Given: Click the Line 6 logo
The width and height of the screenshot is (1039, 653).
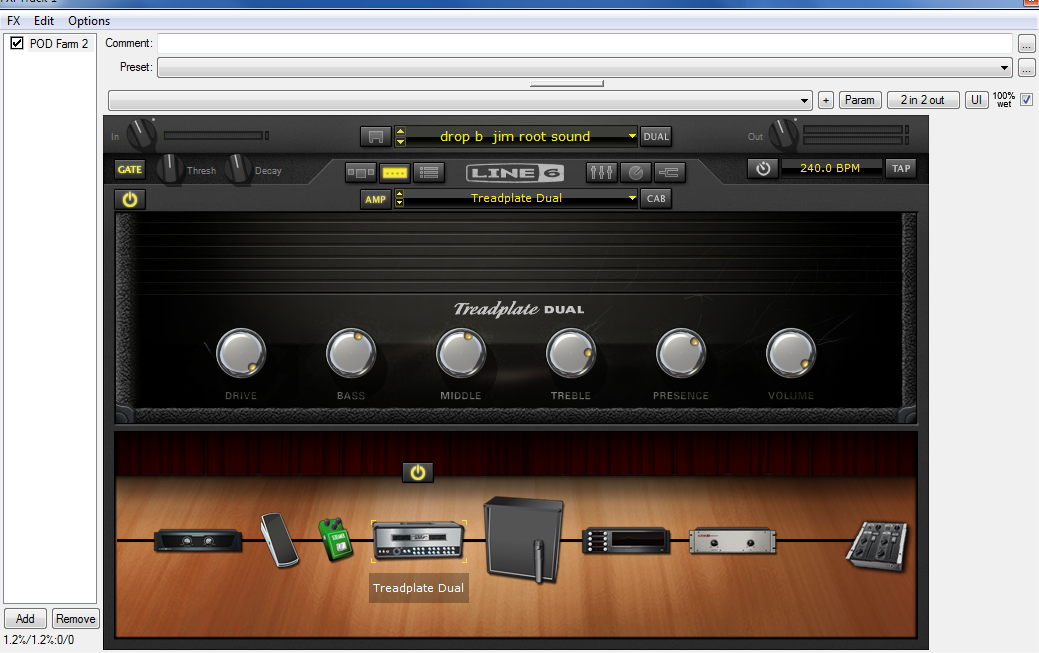Looking at the screenshot, I should pyautogui.click(x=515, y=173).
